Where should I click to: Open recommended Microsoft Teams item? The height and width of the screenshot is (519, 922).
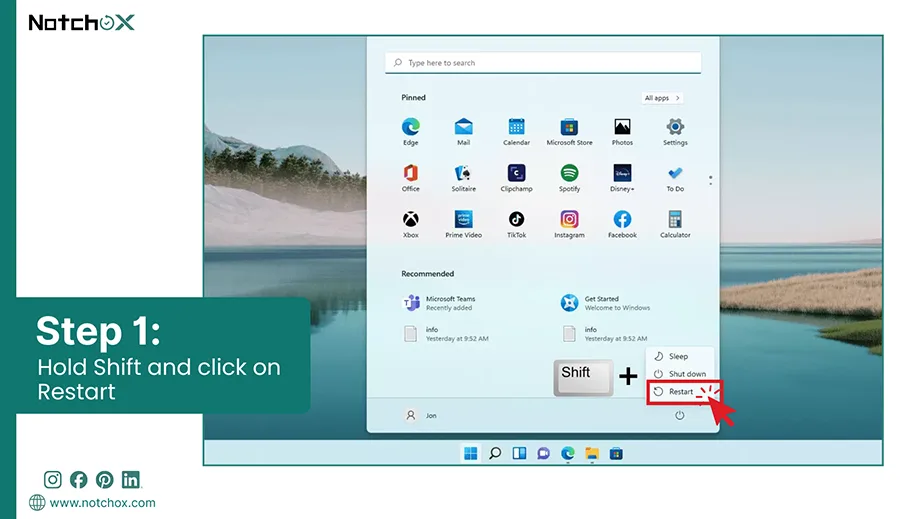click(440, 303)
